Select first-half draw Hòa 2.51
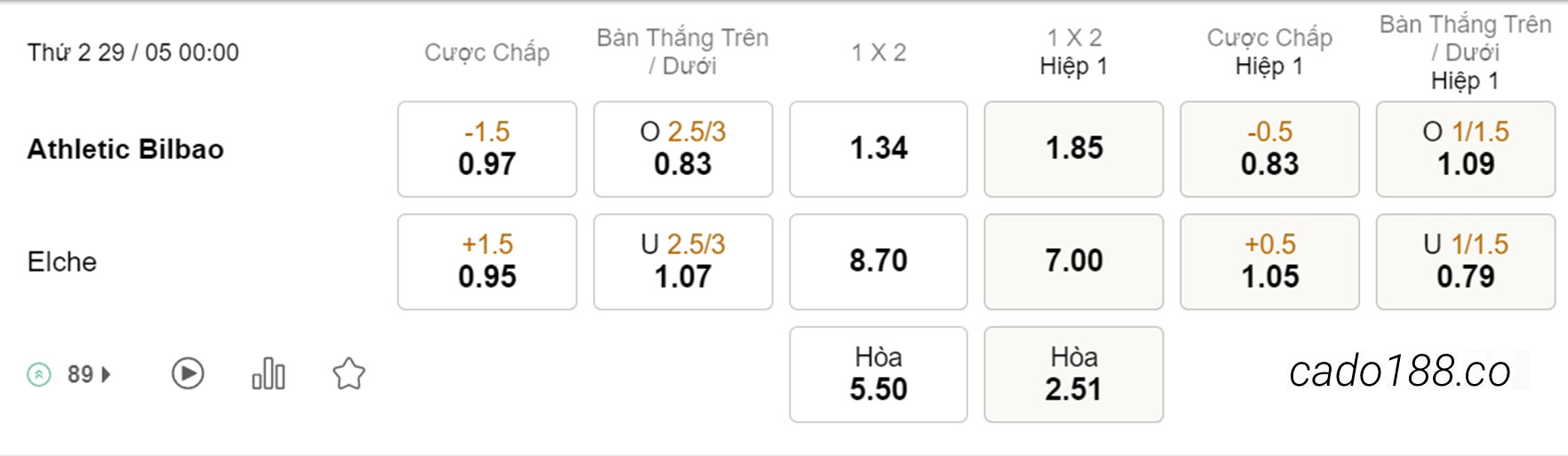The height and width of the screenshot is (456, 1568). (x=1074, y=374)
